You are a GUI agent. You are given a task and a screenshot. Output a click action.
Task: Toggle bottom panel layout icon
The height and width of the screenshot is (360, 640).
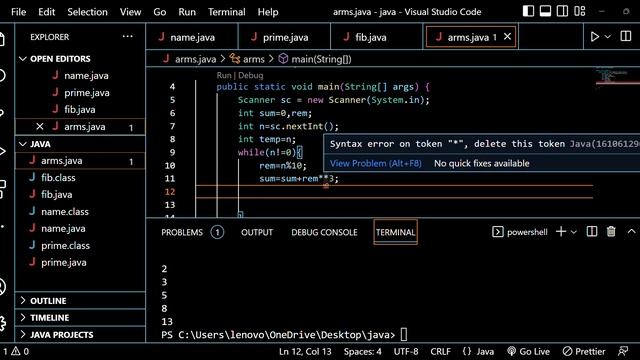coord(545,11)
